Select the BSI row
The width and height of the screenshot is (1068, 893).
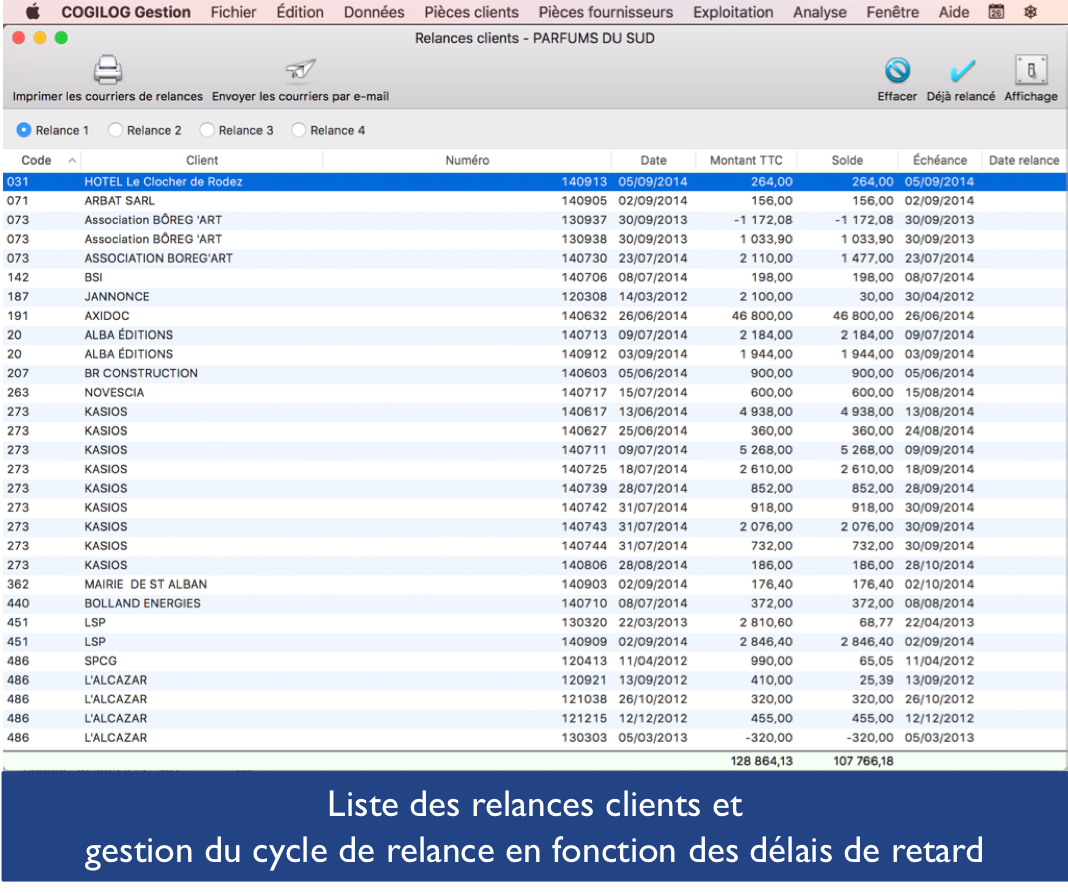pyautogui.click(x=534, y=278)
